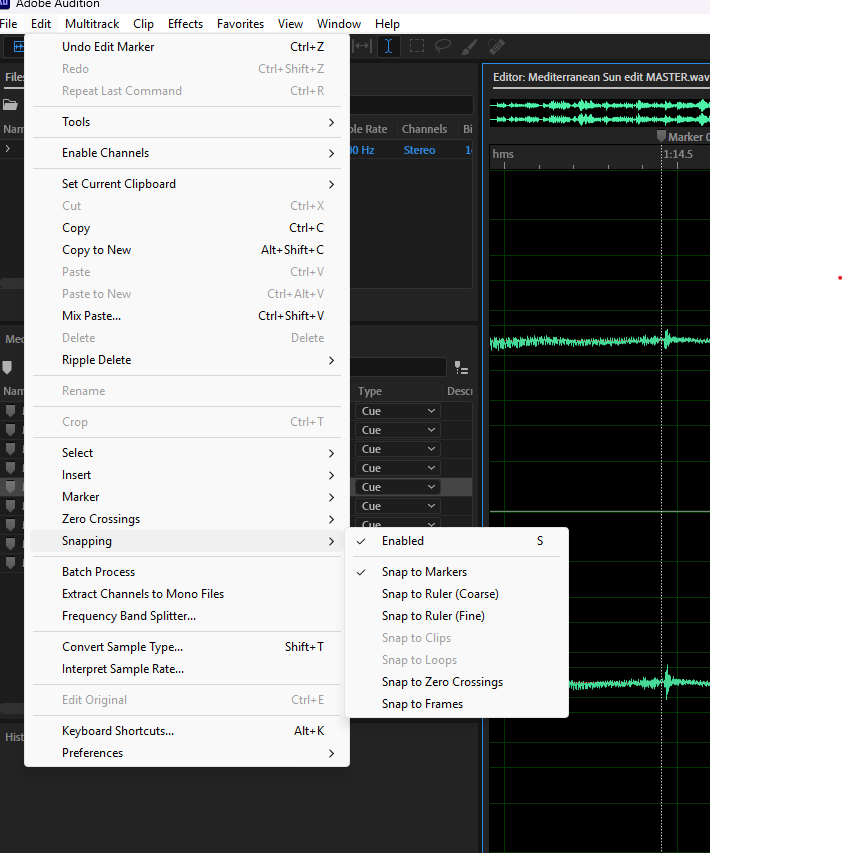This screenshot has height=853, width=843.
Task: Choose Copy from the Edit menu
Action: (187, 228)
